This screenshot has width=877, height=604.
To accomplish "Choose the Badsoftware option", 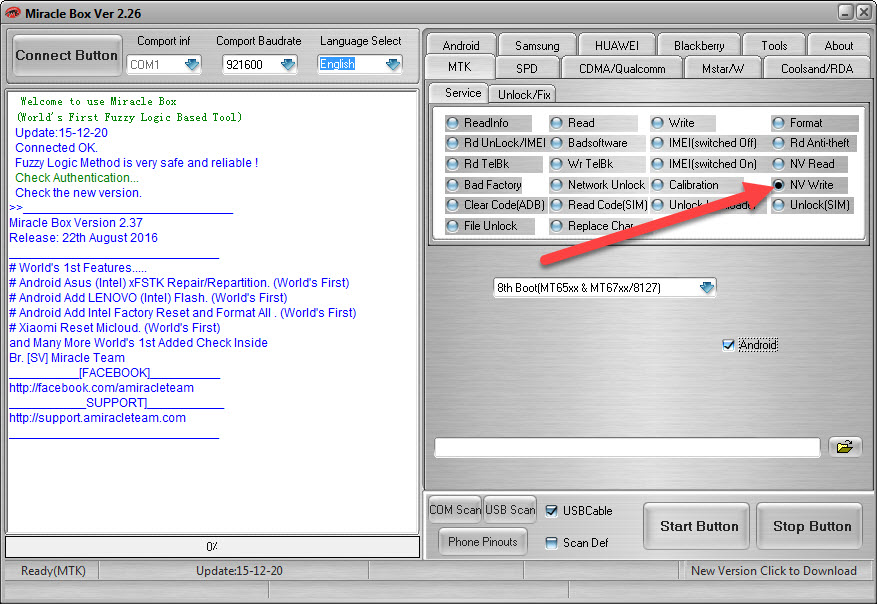I will point(596,143).
